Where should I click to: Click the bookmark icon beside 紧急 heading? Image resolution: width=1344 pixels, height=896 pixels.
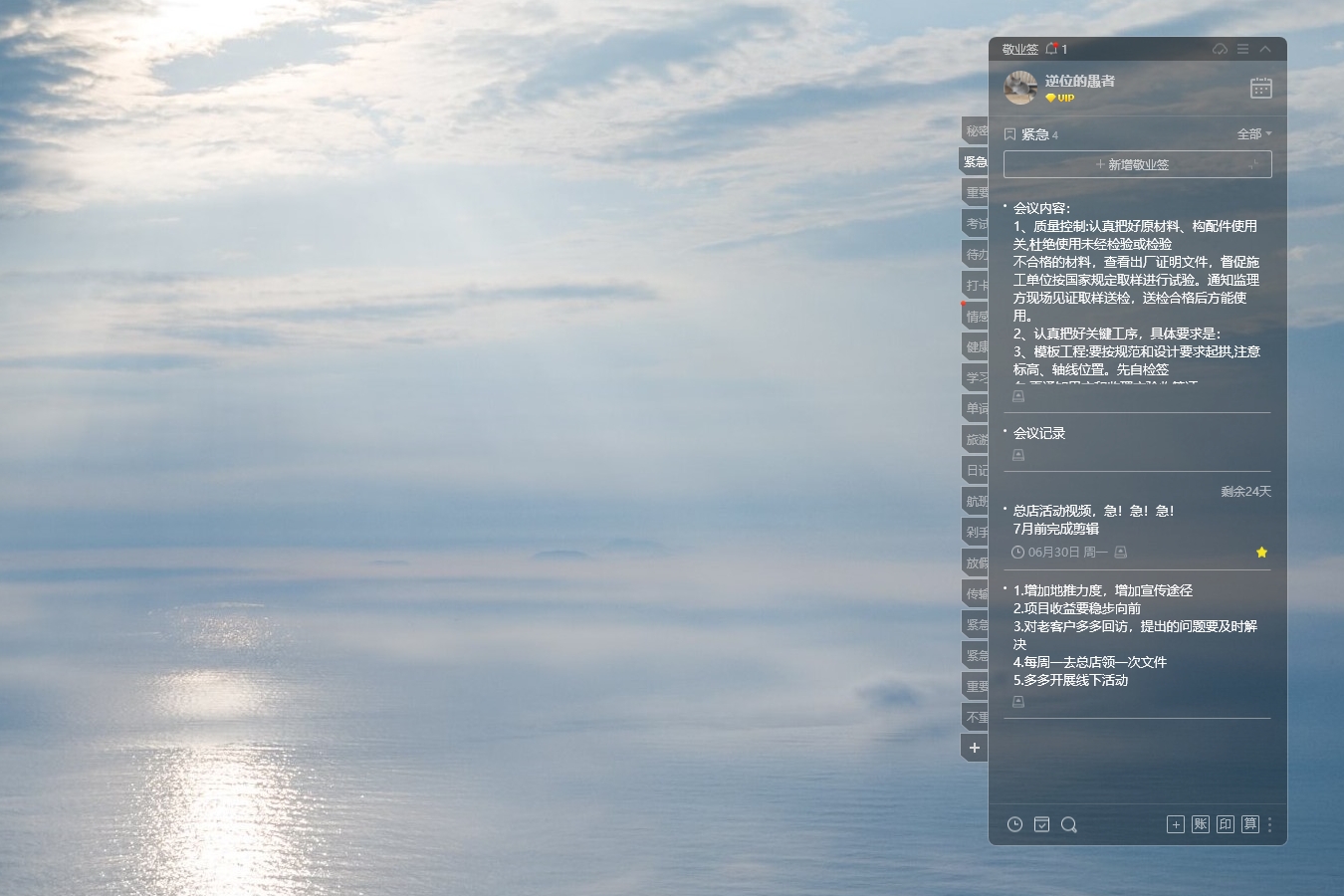[1009, 134]
